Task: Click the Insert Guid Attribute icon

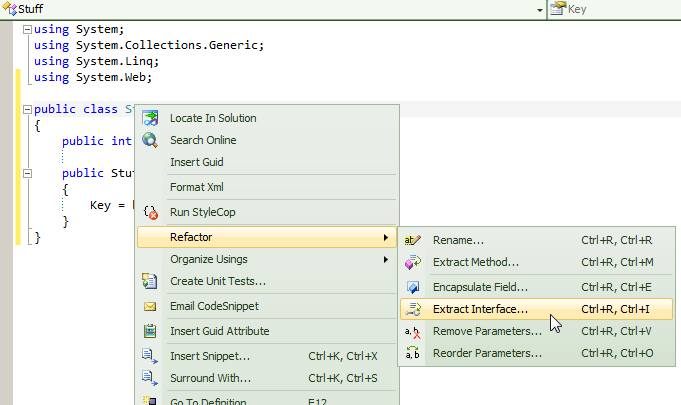Action: (x=150, y=331)
